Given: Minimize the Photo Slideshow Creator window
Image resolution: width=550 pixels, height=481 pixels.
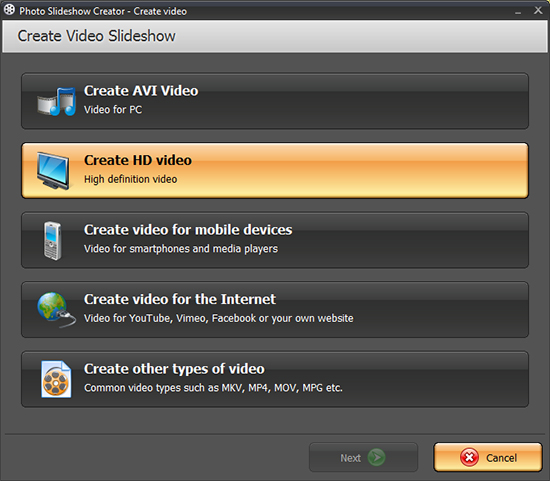Looking at the screenshot, I should click(x=518, y=11).
